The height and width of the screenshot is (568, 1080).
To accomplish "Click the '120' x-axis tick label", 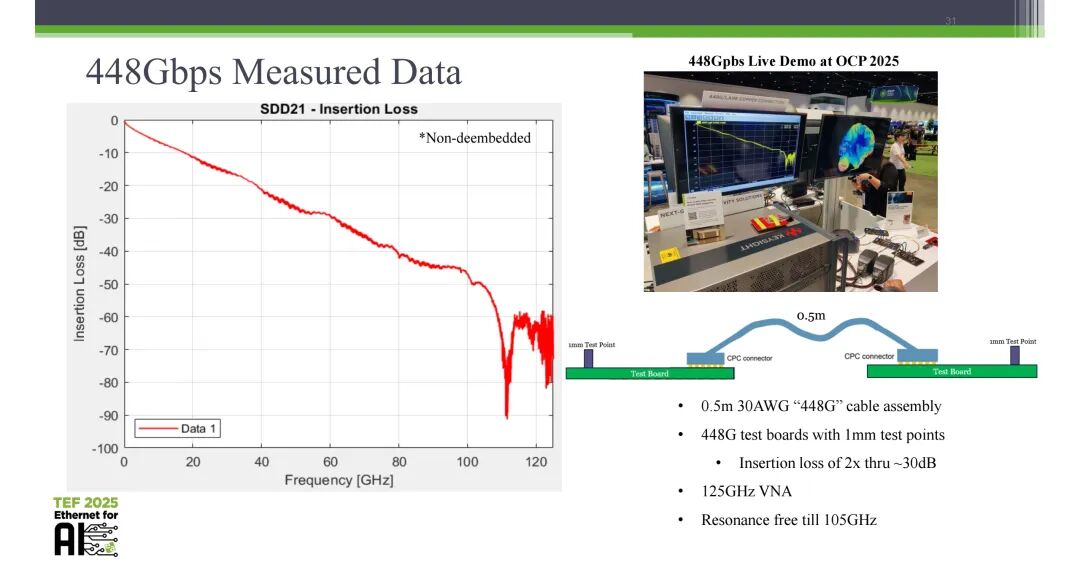I will (x=536, y=462).
